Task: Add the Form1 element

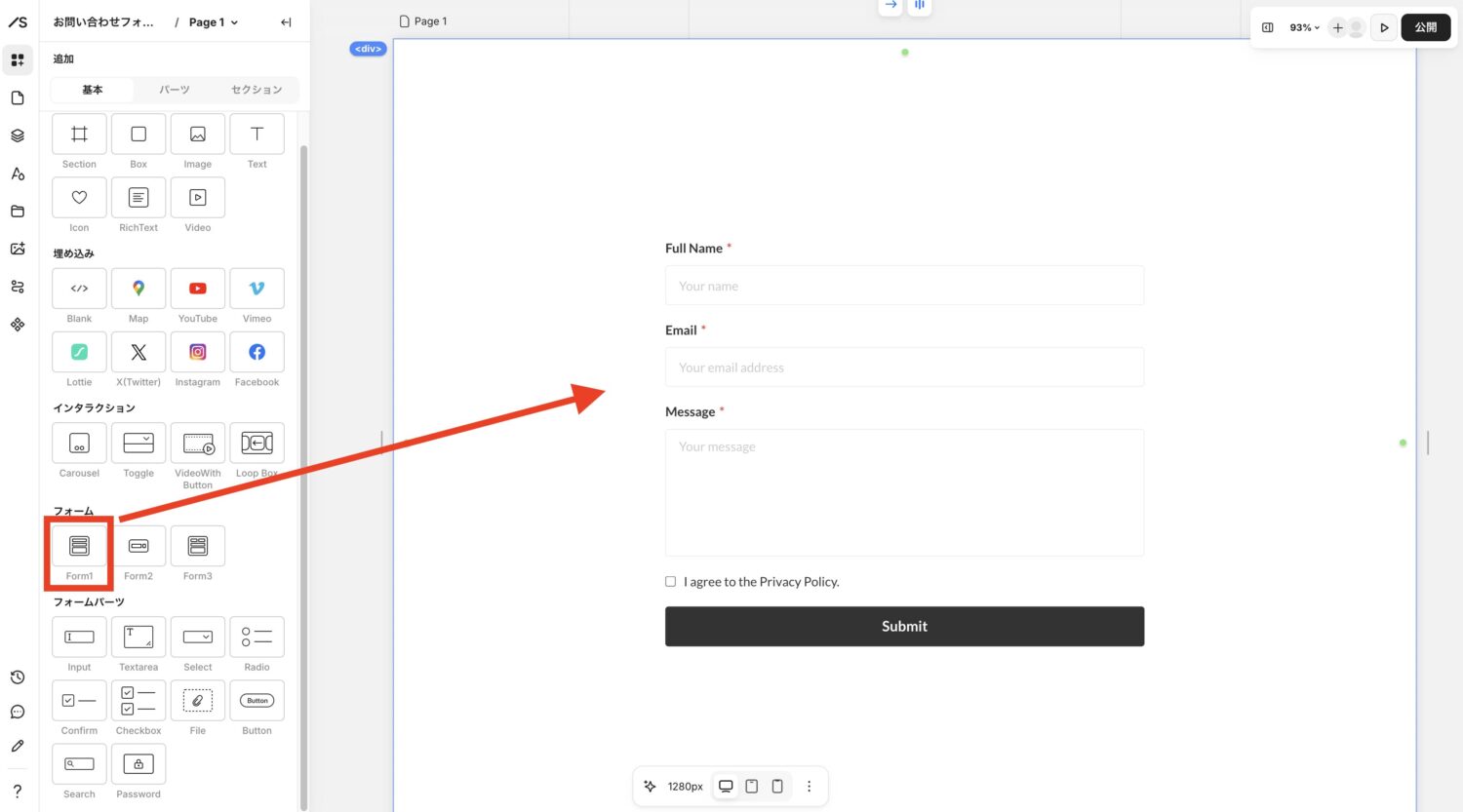Action: click(x=79, y=546)
